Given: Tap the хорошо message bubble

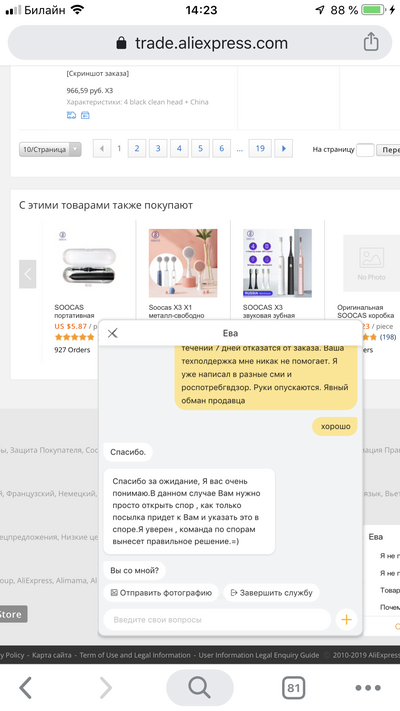Looking at the screenshot, I should [335, 426].
